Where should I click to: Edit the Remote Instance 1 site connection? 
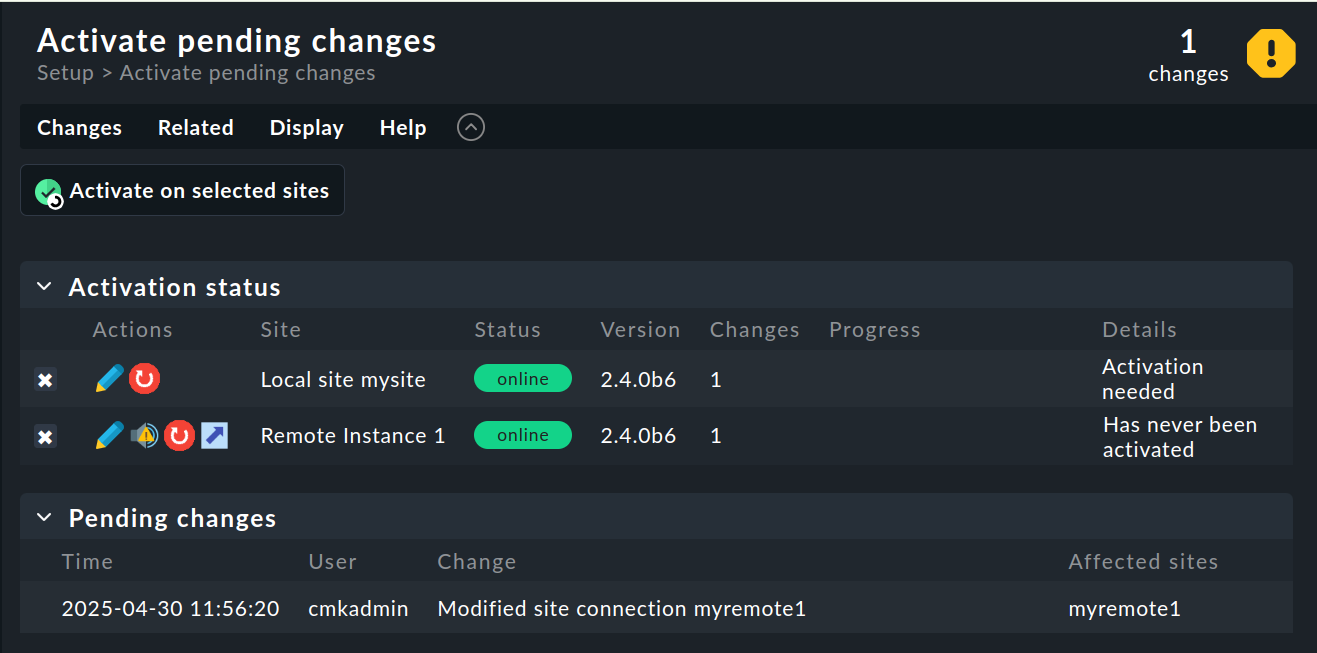(x=109, y=435)
